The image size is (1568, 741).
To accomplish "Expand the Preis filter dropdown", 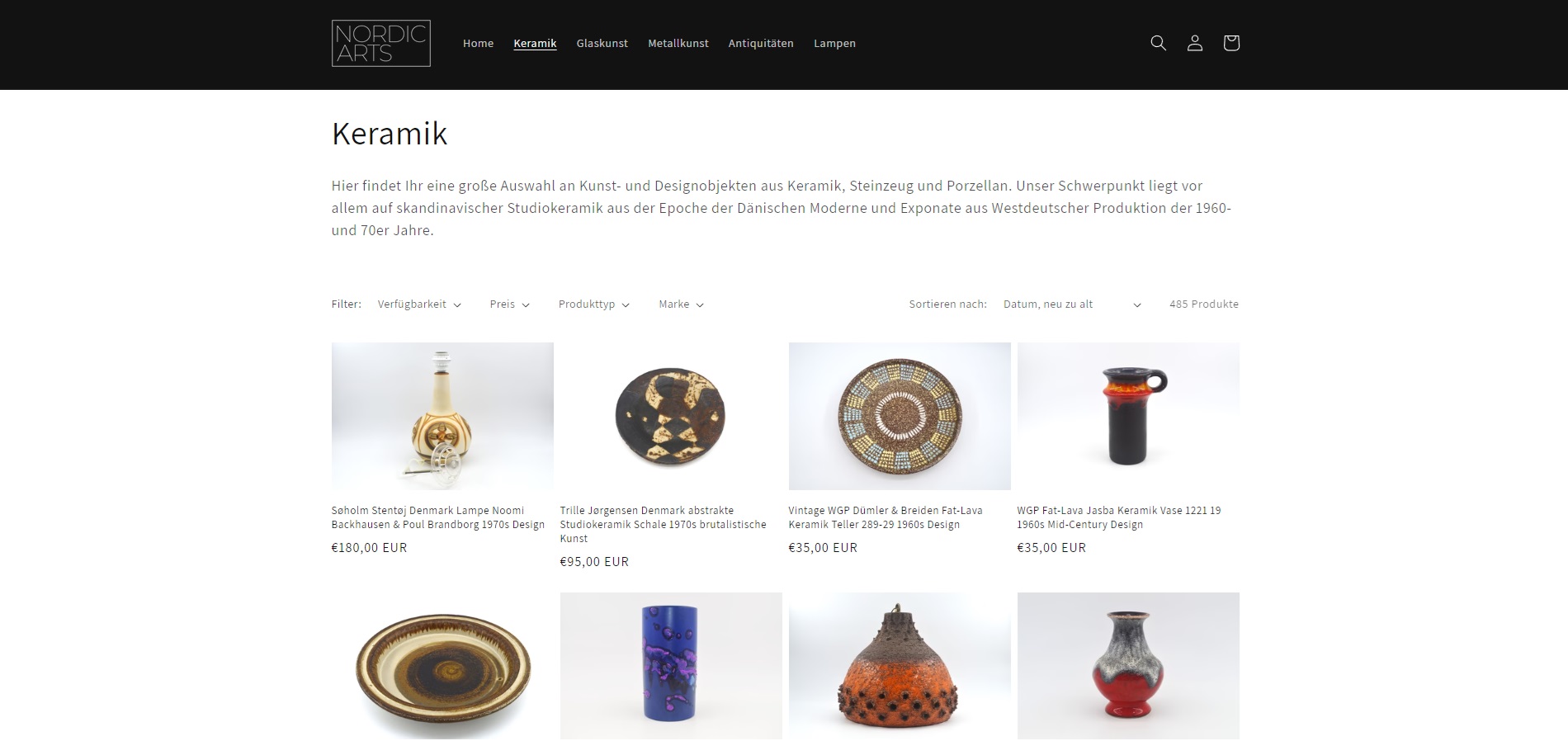I will pyautogui.click(x=509, y=304).
